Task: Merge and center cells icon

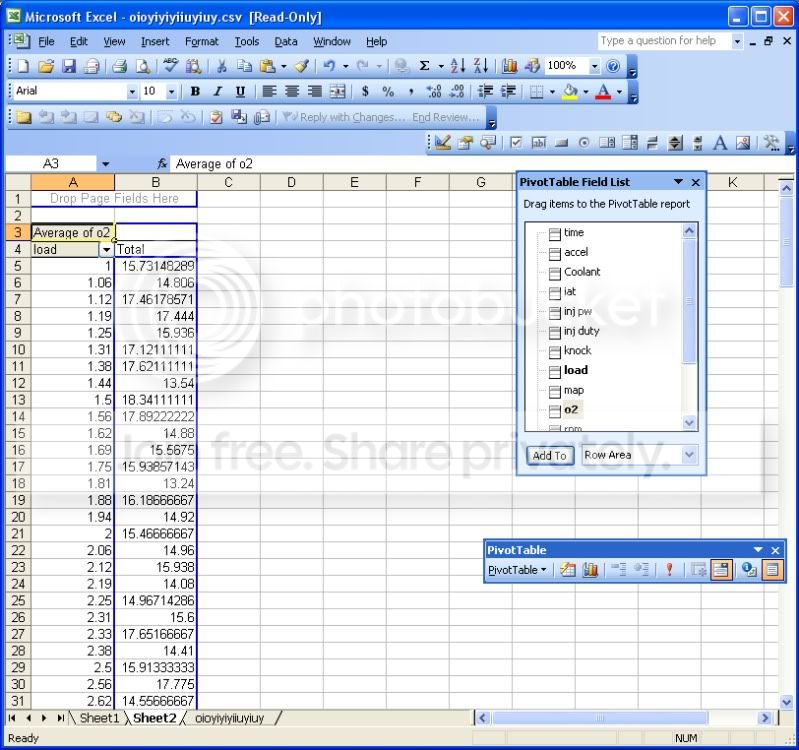Action: (337, 92)
